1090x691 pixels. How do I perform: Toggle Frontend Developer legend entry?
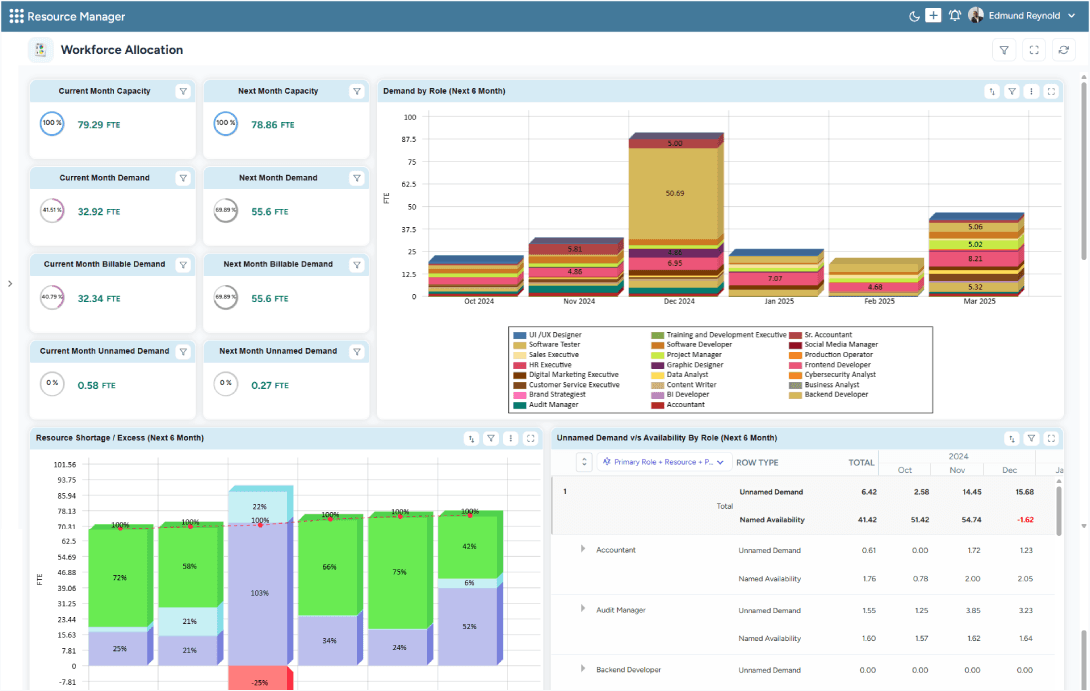pyautogui.click(x=830, y=365)
